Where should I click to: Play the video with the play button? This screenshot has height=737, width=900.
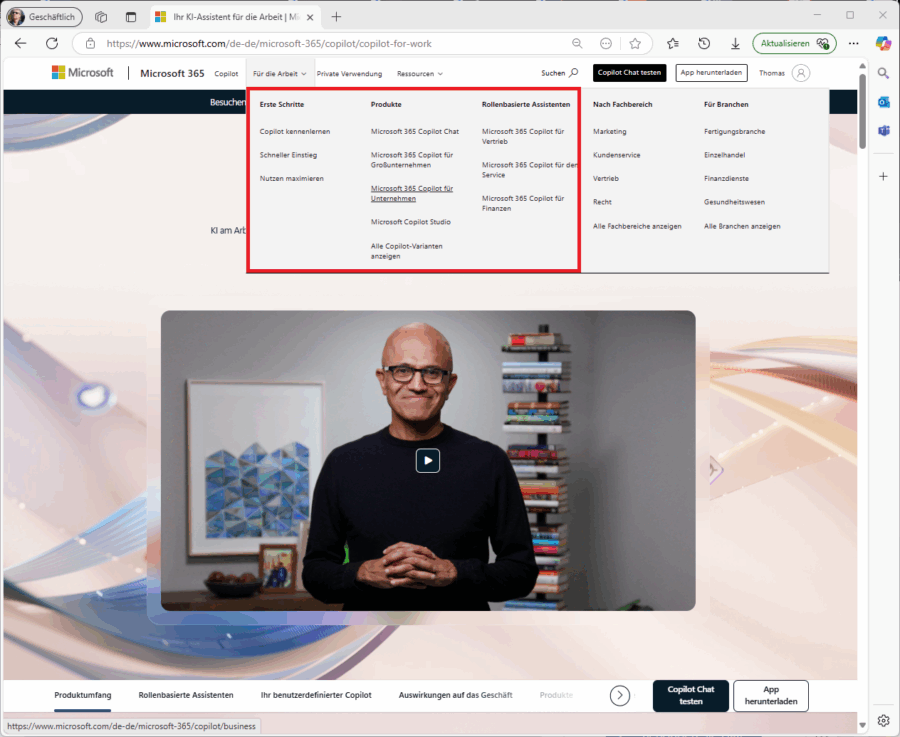[428, 460]
